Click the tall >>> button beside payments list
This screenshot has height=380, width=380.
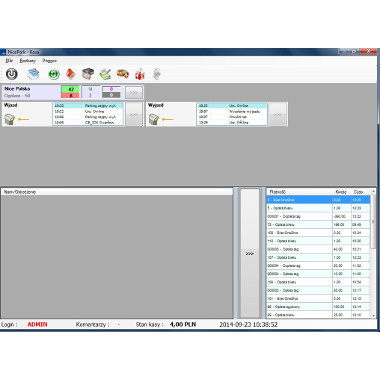pyautogui.click(x=250, y=253)
